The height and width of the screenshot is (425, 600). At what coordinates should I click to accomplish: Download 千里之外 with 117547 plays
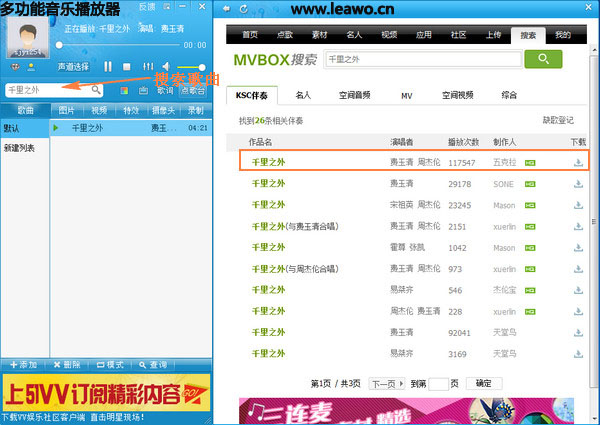tap(578, 163)
